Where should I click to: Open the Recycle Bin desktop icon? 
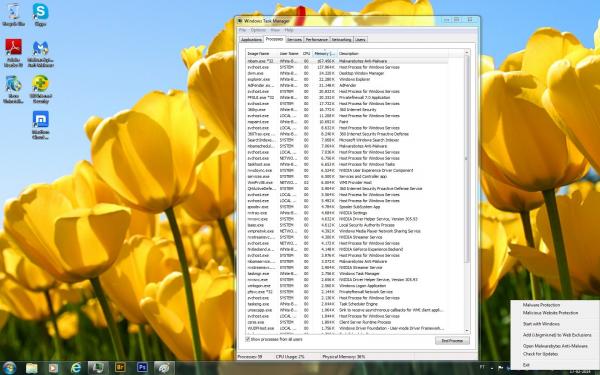(x=13, y=15)
